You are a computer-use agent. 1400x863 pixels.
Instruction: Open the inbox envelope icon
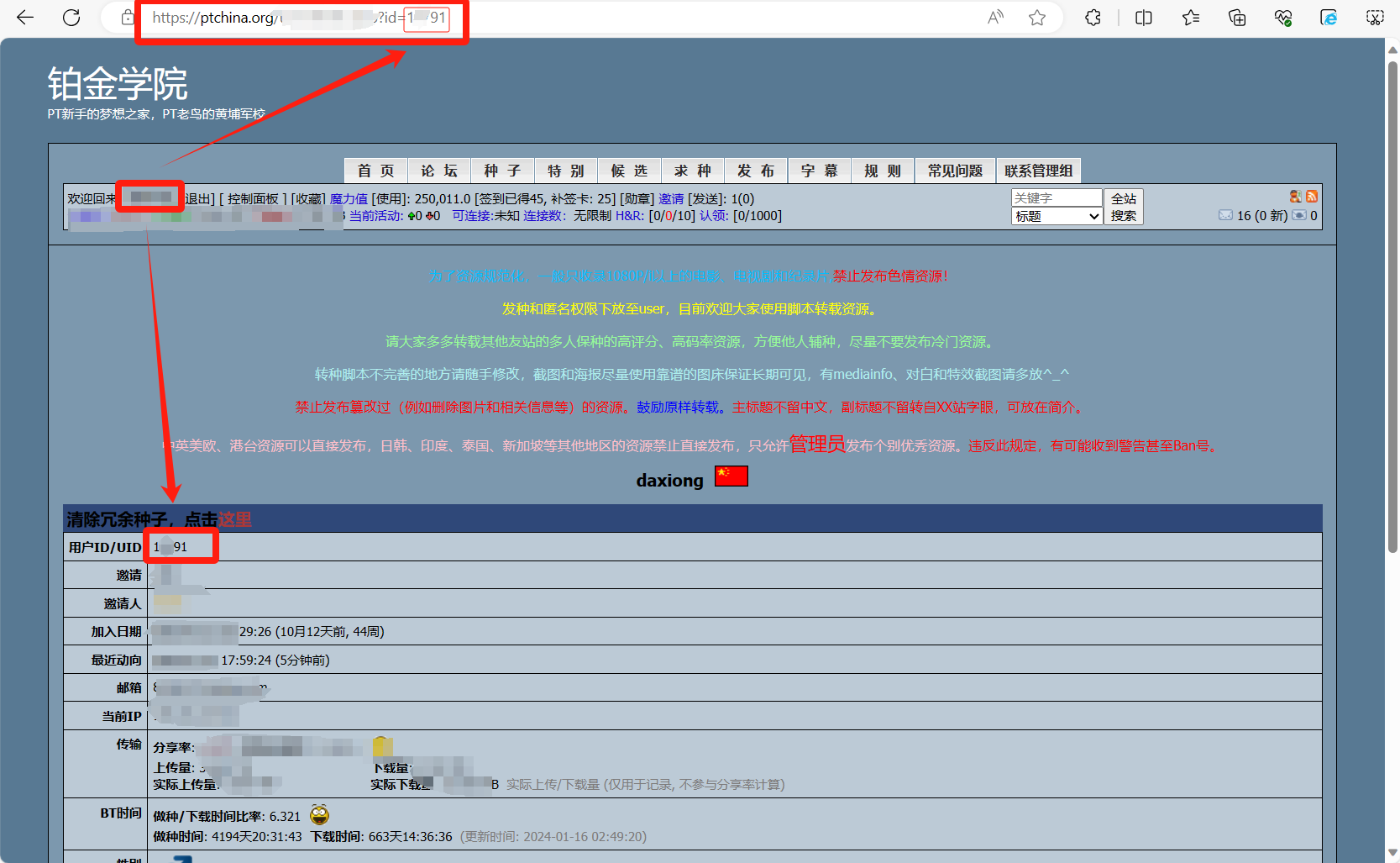pyautogui.click(x=1225, y=215)
